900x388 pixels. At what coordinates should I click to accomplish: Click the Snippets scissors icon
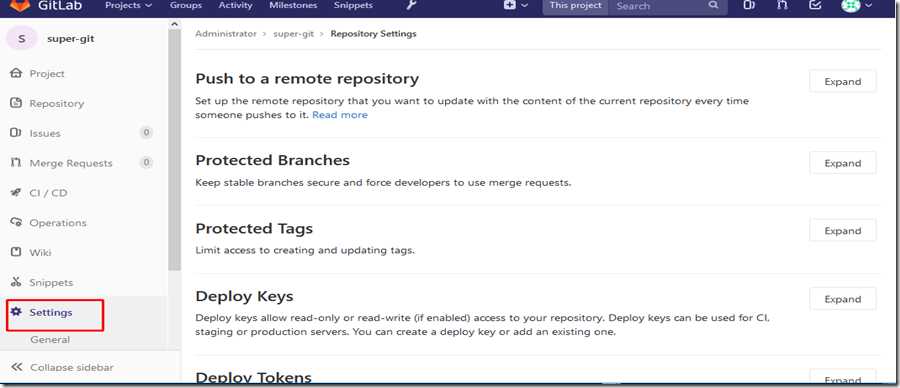pos(16,282)
